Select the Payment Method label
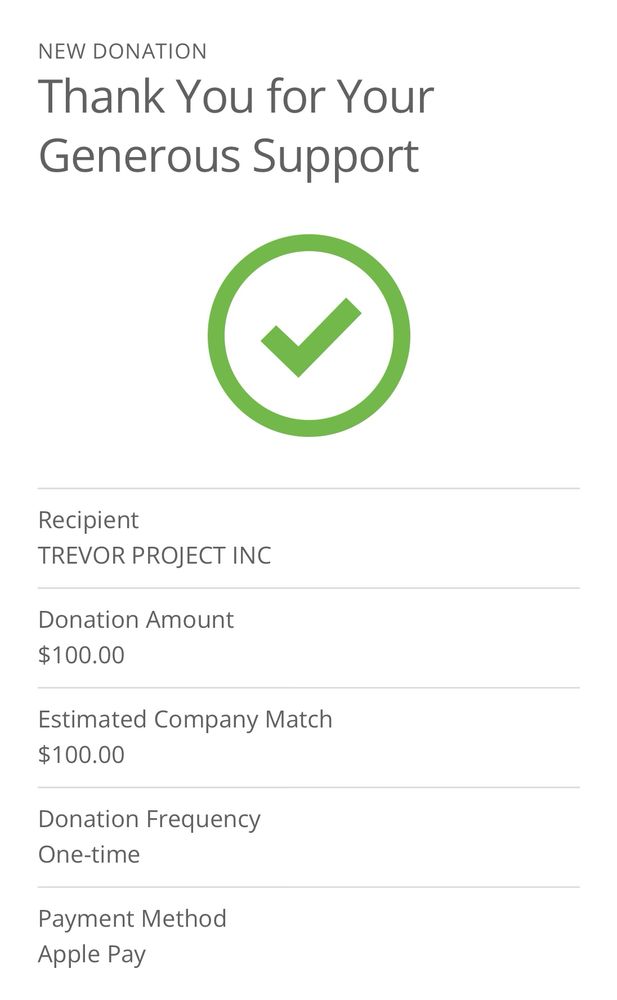This screenshot has width=617, height=1000. click(x=132, y=919)
